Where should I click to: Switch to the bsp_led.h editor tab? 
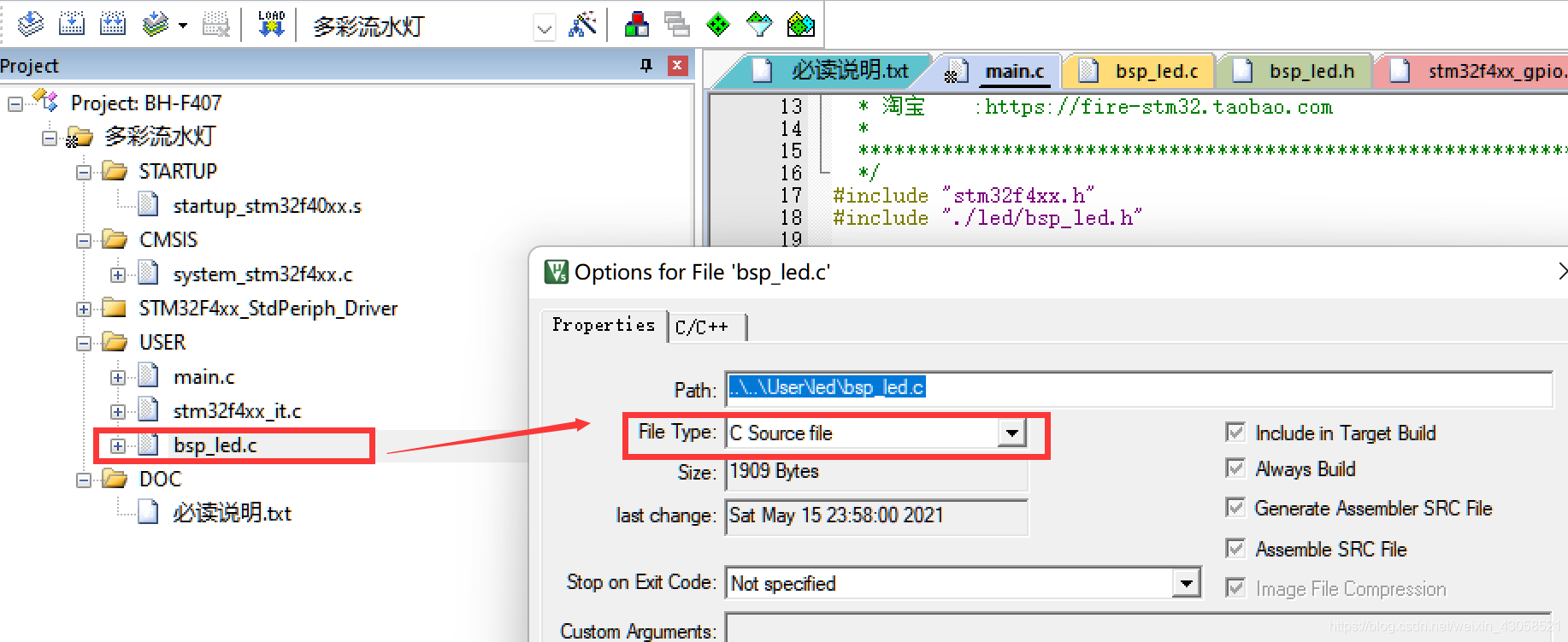click(1294, 71)
